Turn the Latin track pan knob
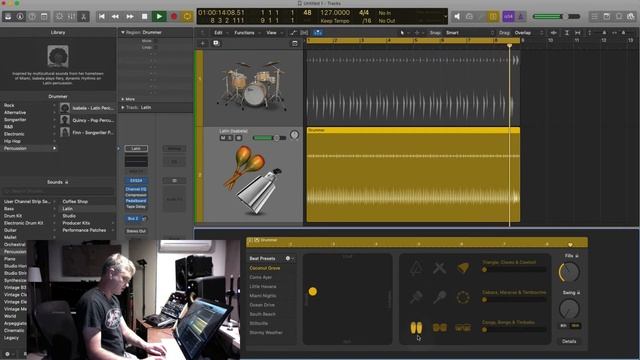The width and height of the screenshot is (640, 360). pyautogui.click(x=294, y=135)
